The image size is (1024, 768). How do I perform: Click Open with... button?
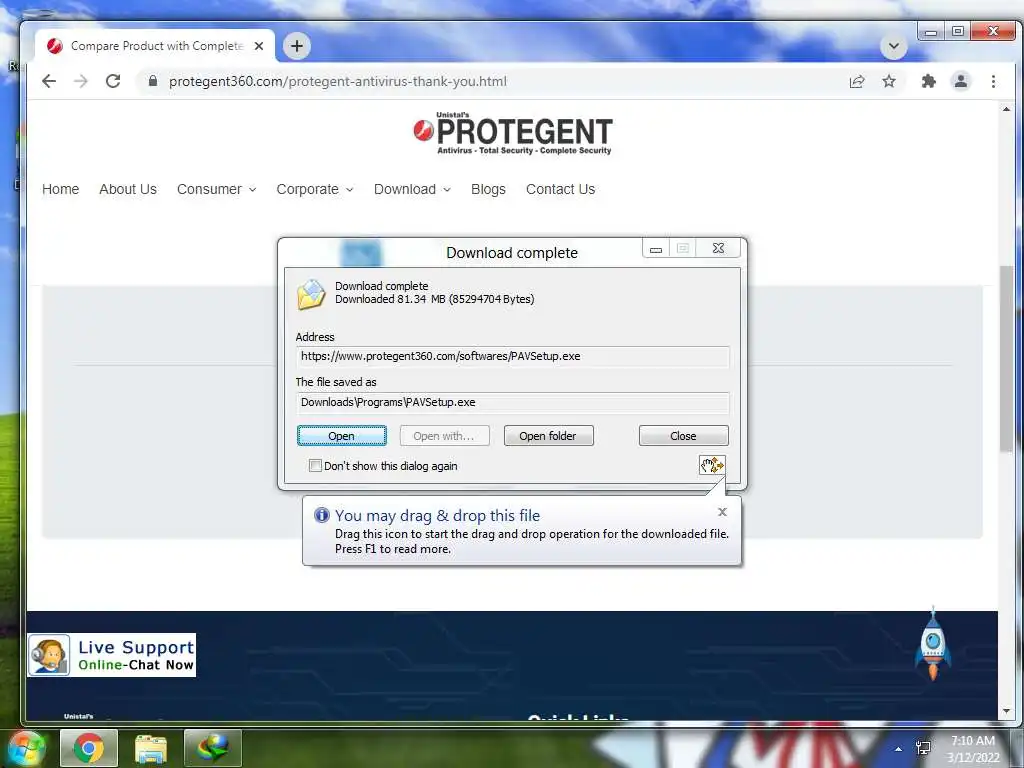pyautogui.click(x=444, y=436)
